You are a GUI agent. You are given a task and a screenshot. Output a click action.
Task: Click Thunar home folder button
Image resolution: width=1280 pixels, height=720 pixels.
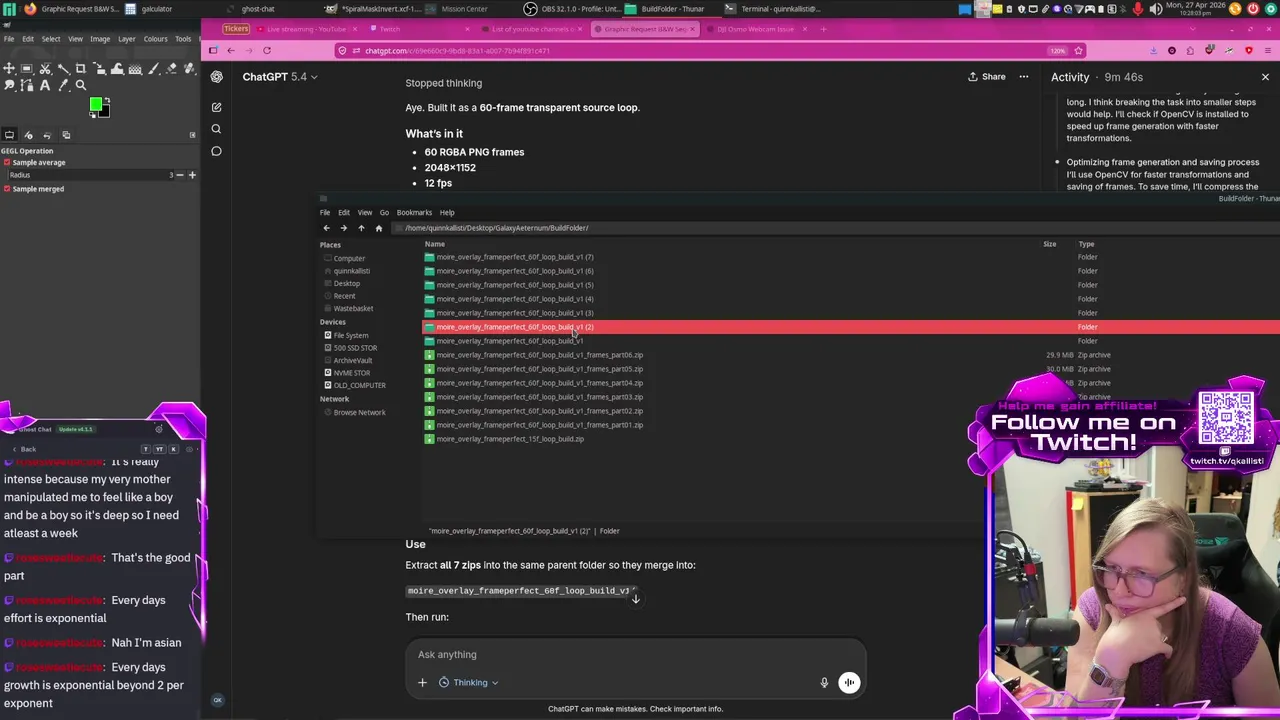tap(378, 228)
